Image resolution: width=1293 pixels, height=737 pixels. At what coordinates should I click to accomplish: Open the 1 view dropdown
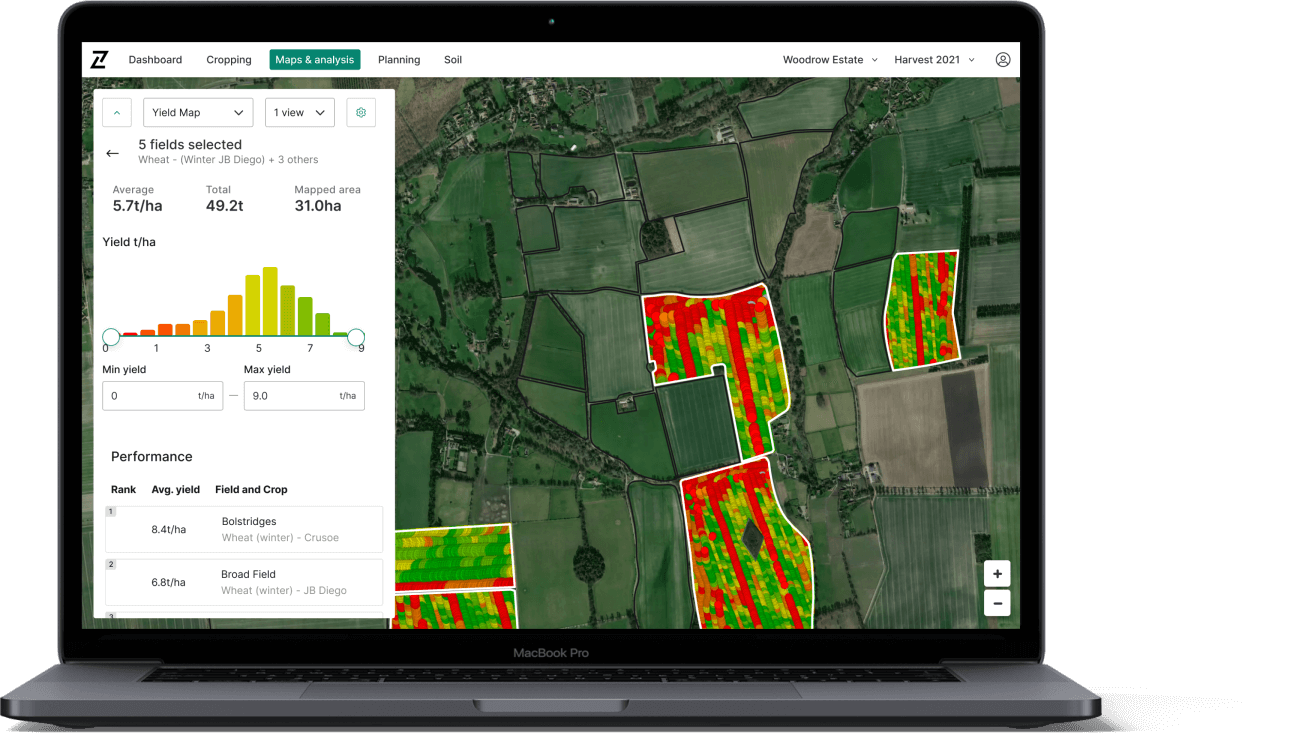coord(299,112)
